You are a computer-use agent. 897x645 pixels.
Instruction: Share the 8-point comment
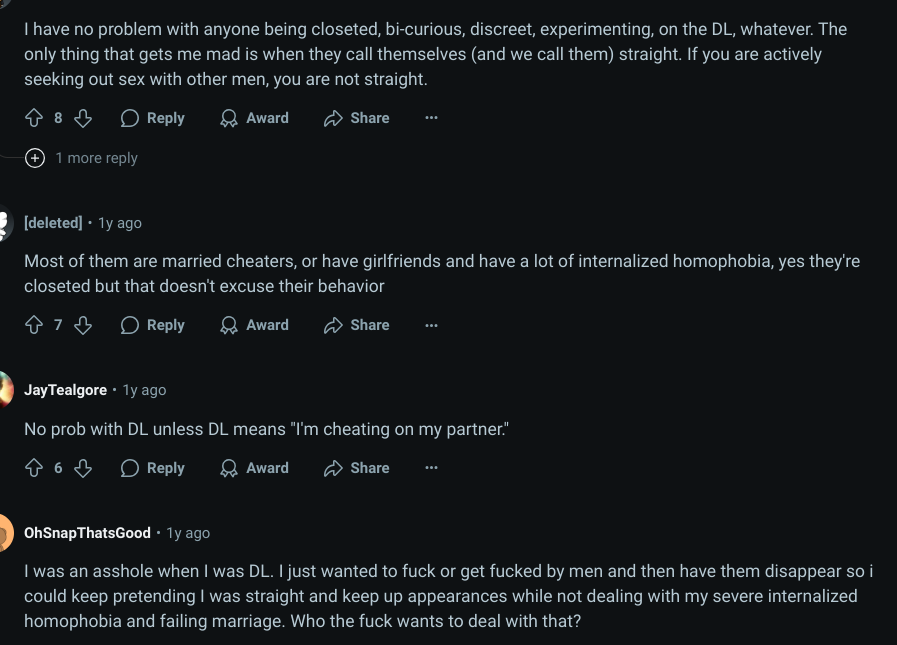click(x=356, y=118)
